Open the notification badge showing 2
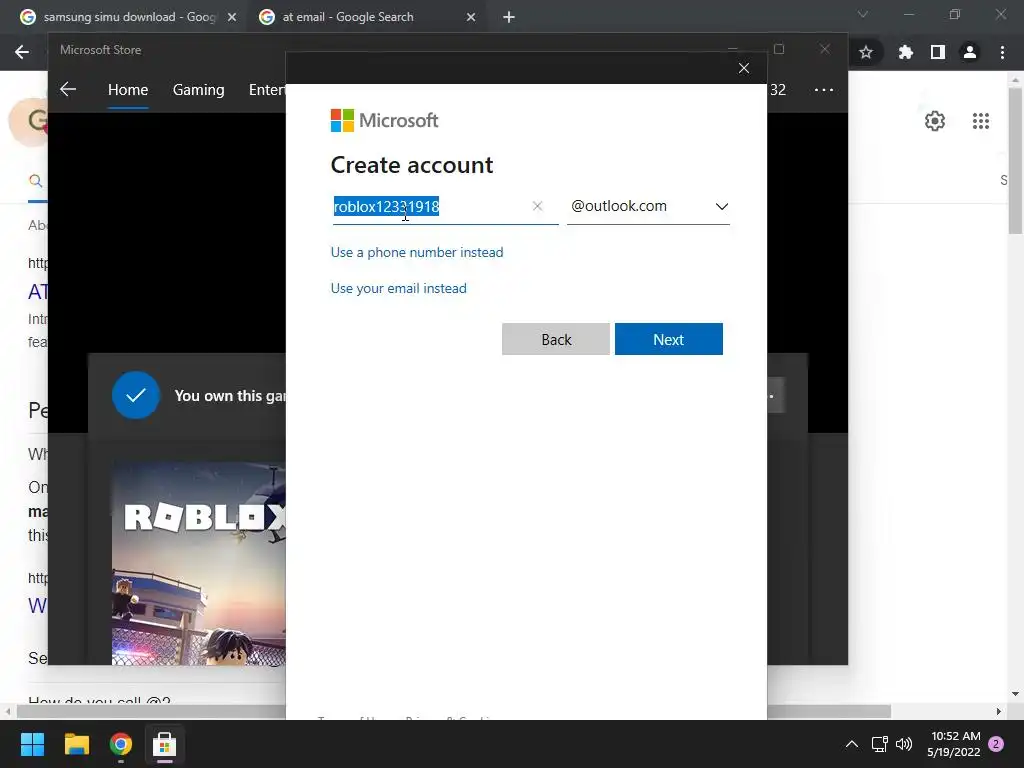1024x768 pixels. tap(996, 744)
